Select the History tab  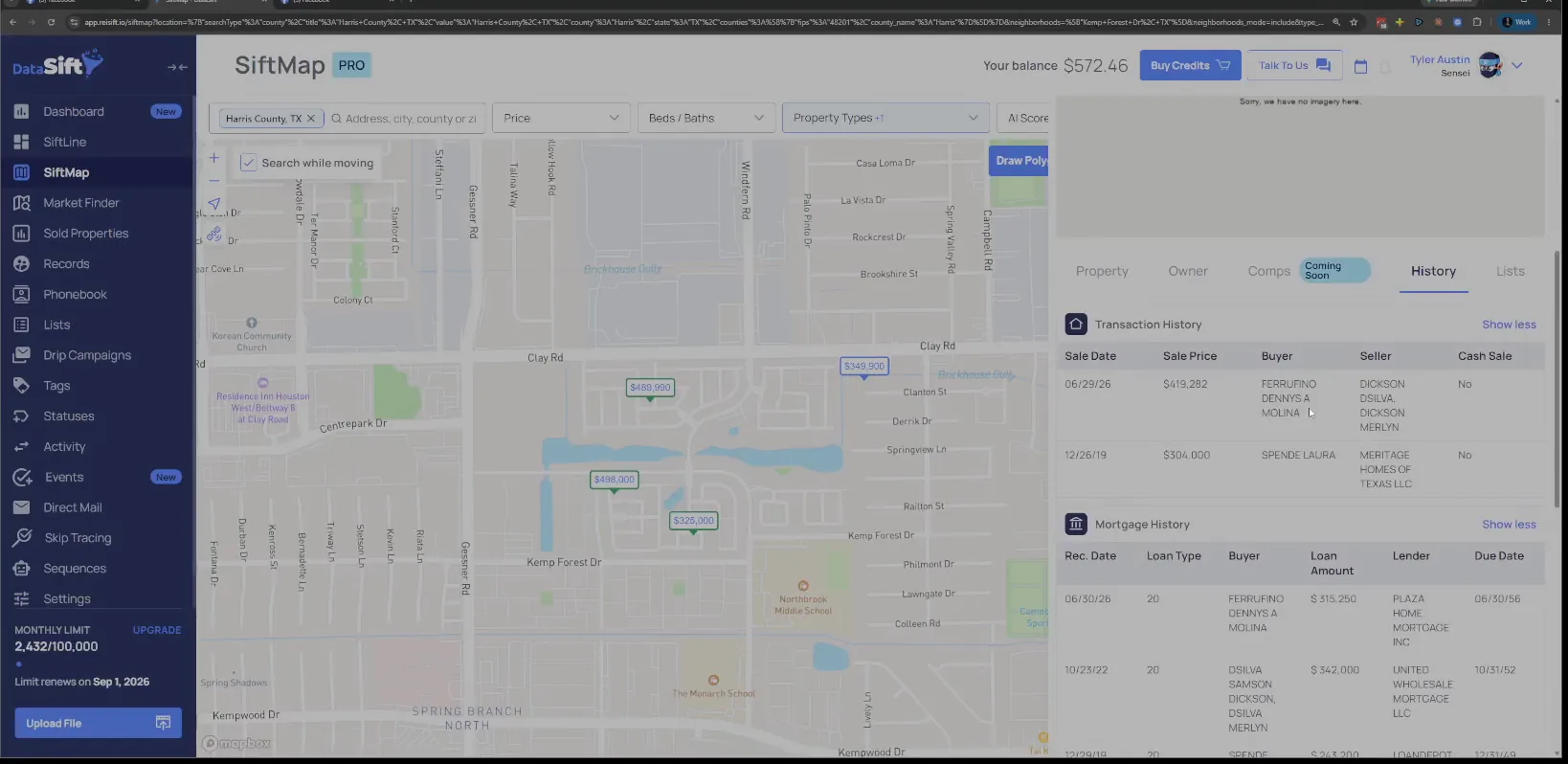[x=1433, y=272]
